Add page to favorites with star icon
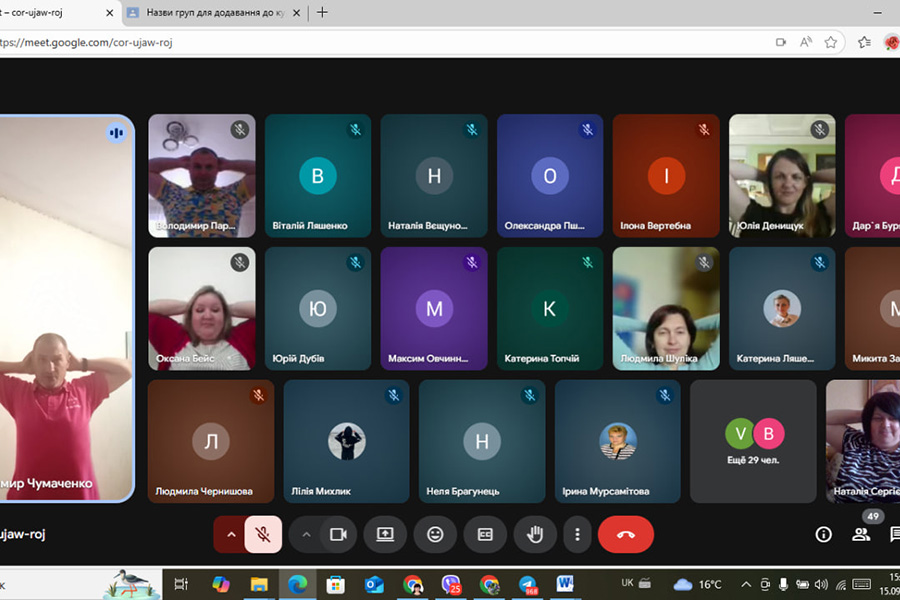 [x=831, y=43]
